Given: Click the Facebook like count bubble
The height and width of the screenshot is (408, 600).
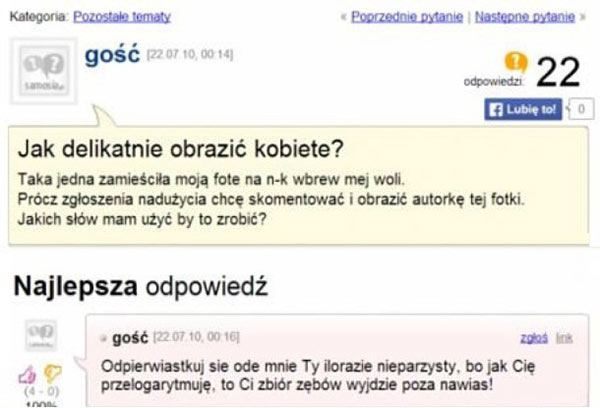Looking at the screenshot, I should (x=581, y=107).
